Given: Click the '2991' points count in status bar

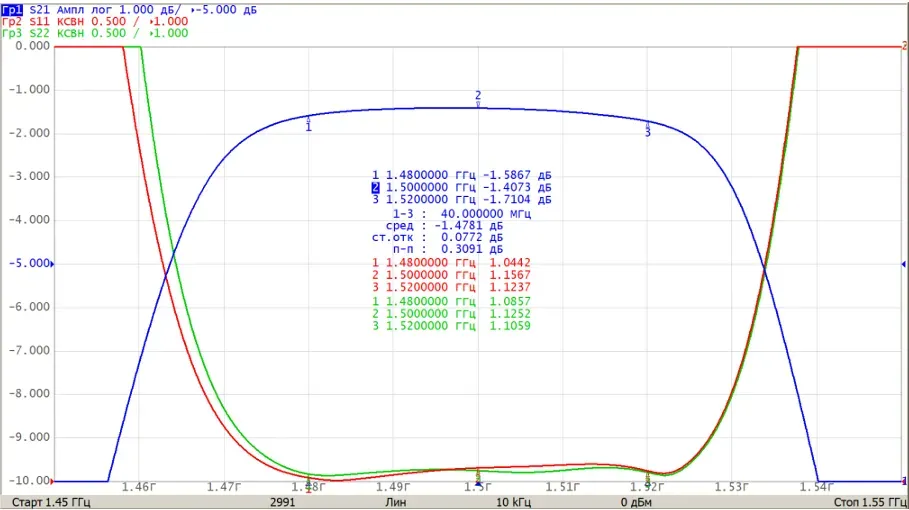Looking at the screenshot, I should (x=282, y=502).
